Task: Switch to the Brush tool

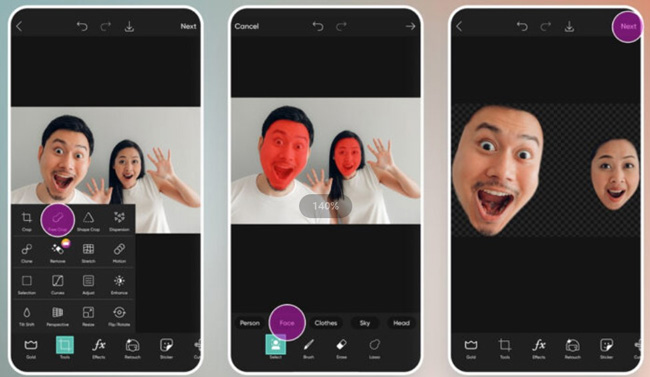Action: (308, 348)
